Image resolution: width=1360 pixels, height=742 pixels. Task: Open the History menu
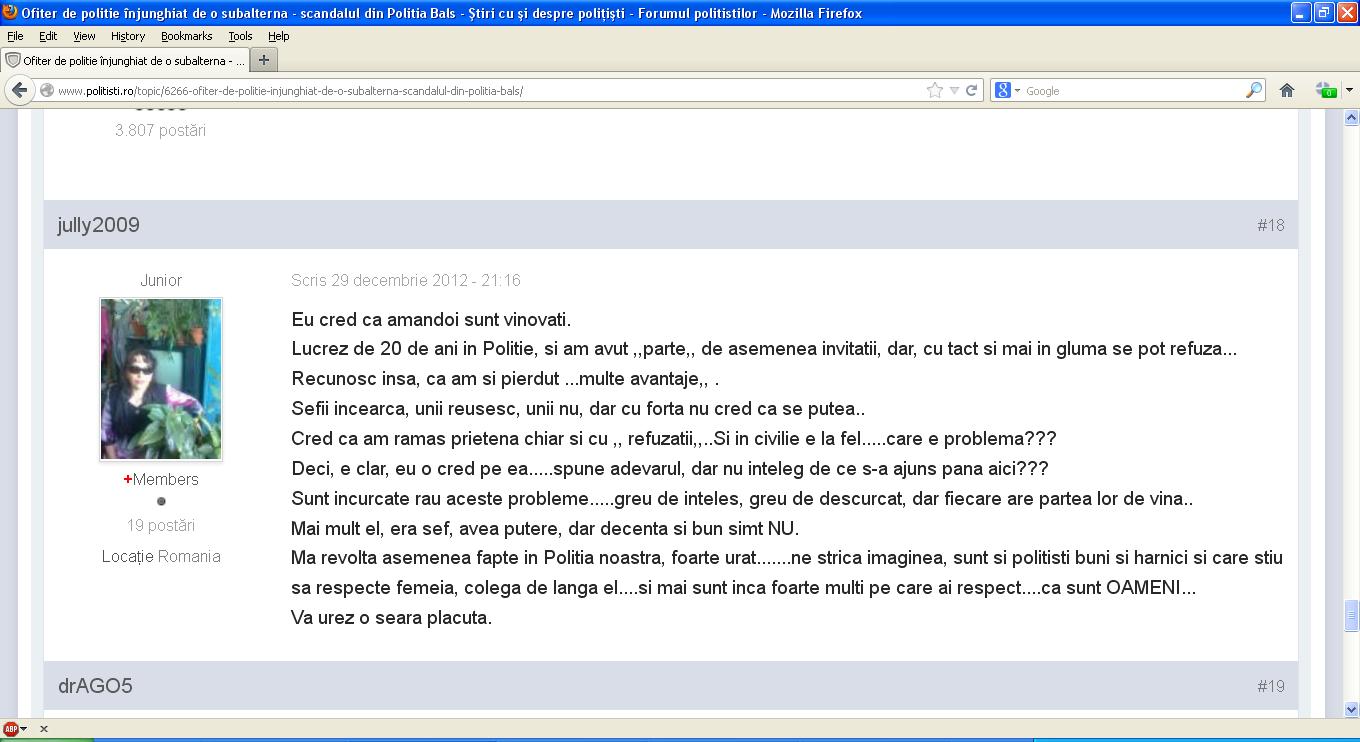(x=128, y=36)
